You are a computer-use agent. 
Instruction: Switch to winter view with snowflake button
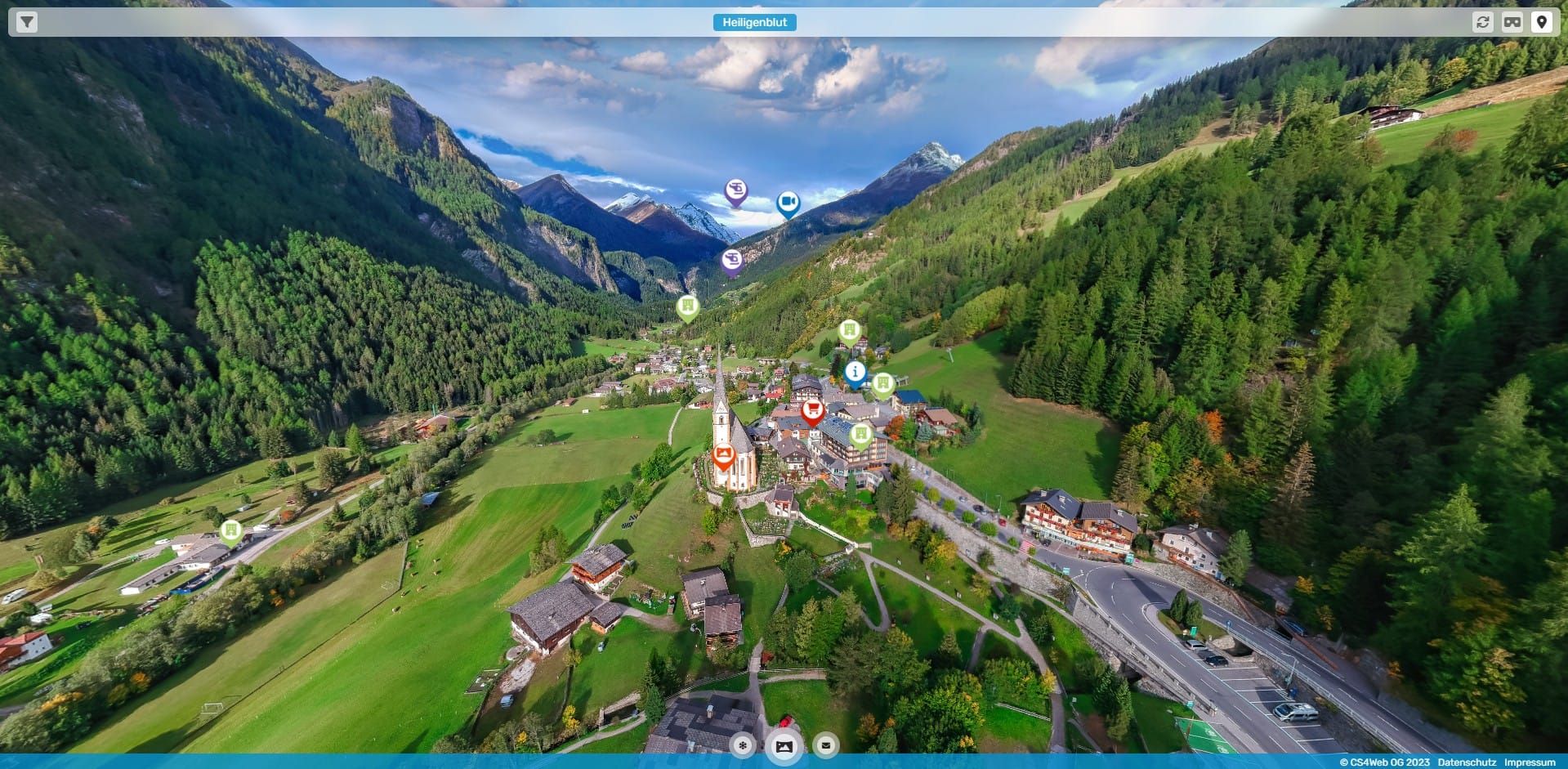click(743, 745)
